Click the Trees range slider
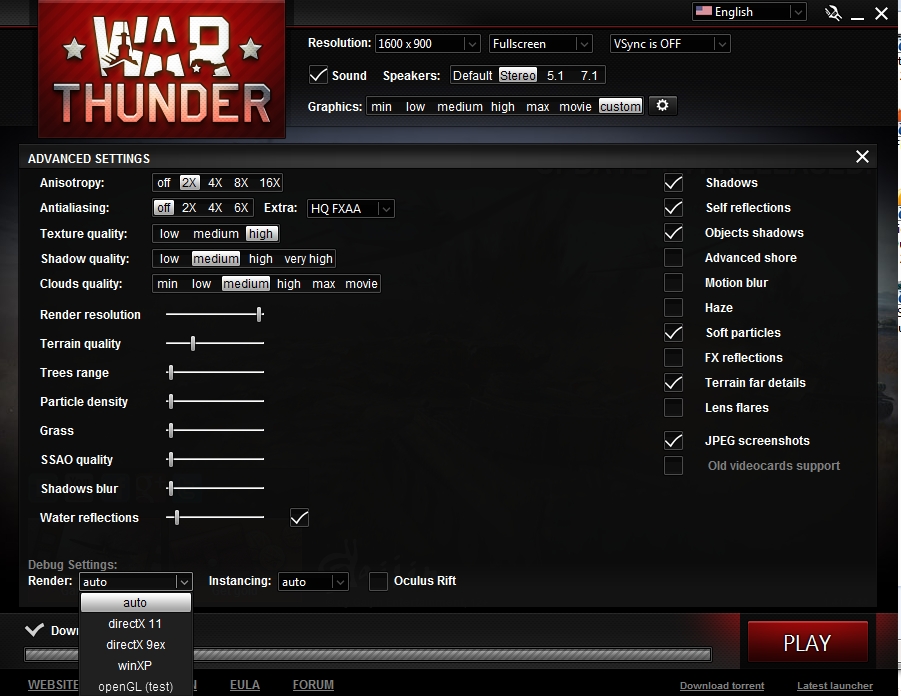This screenshot has width=901, height=696. 215,372
